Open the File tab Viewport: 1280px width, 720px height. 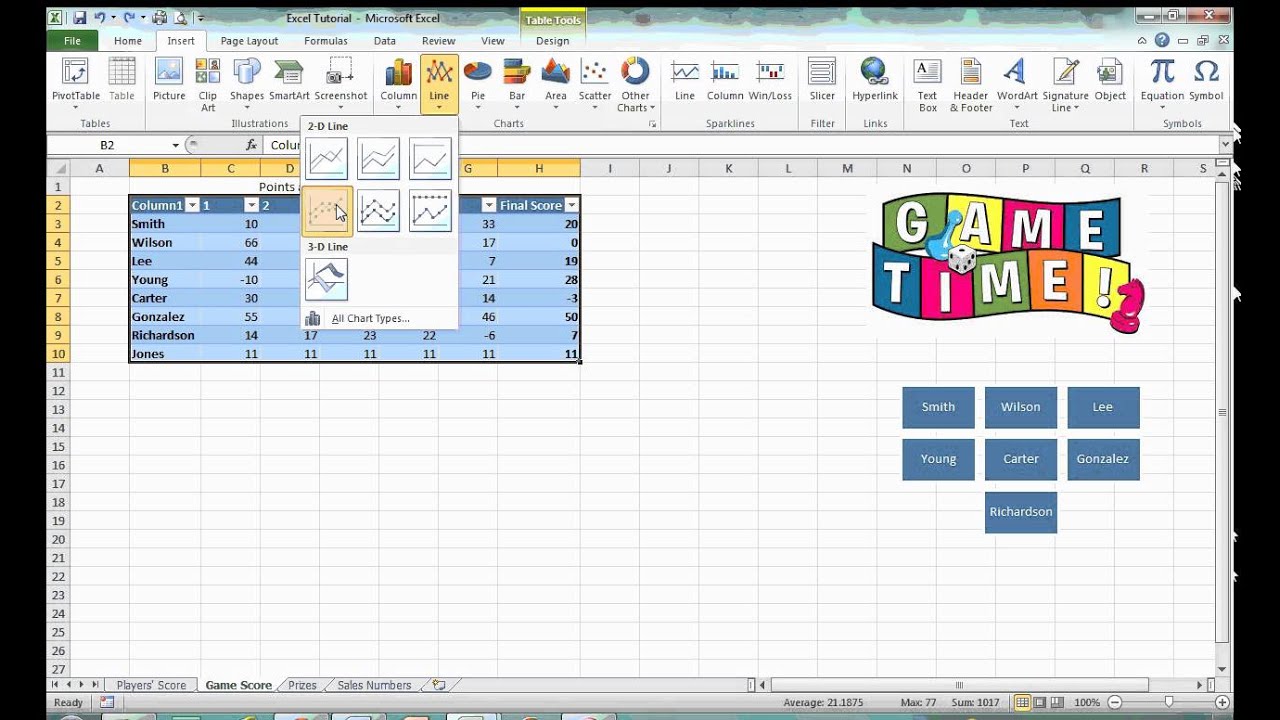(72, 41)
